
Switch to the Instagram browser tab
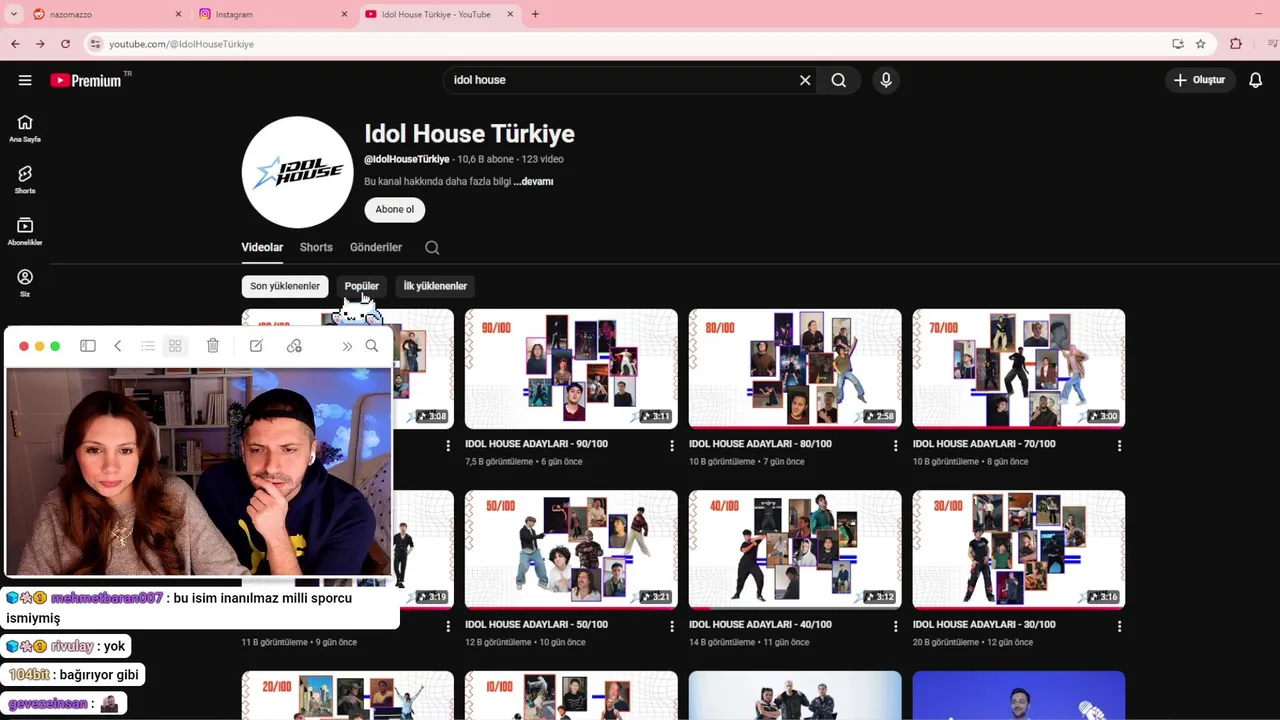point(270,14)
